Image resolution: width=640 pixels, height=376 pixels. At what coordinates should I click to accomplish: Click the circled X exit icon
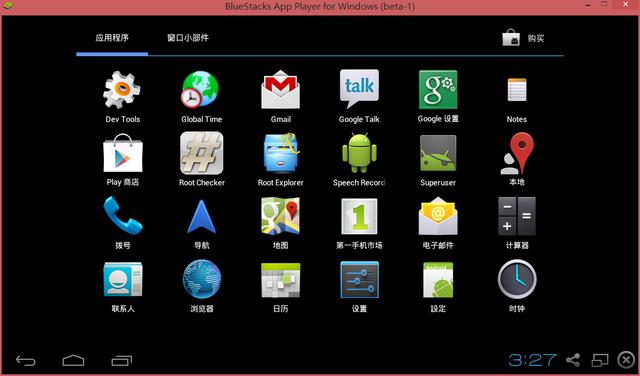coord(627,360)
